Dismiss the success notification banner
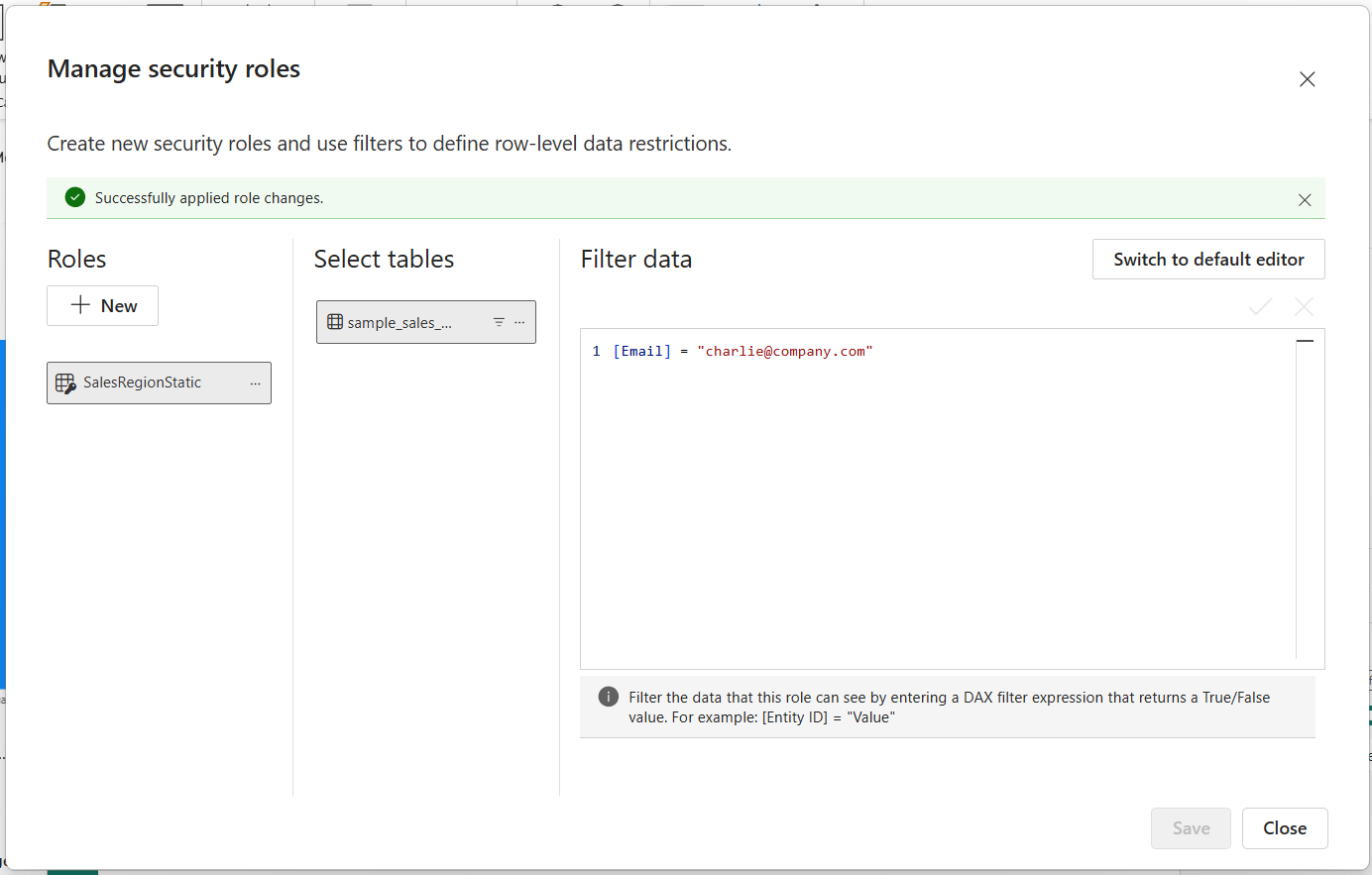 [x=1305, y=200]
